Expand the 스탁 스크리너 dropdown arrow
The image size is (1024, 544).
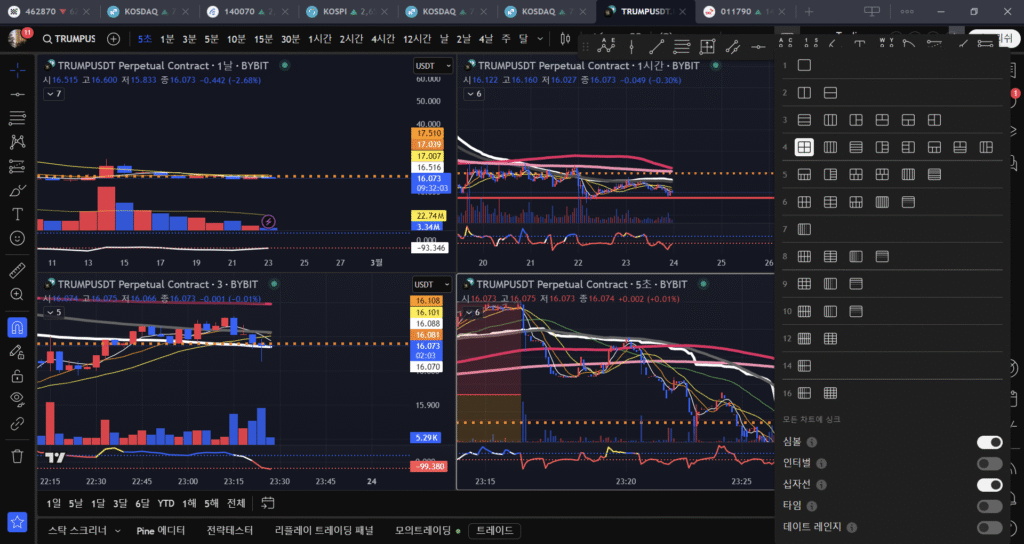pos(118,530)
